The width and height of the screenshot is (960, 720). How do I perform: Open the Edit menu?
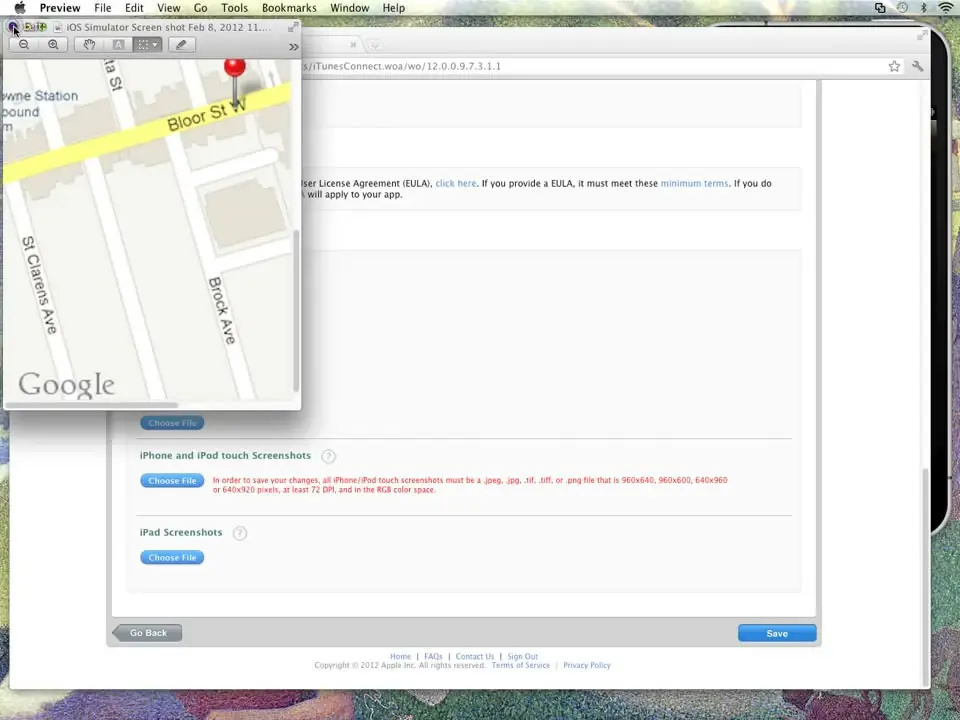134,8
